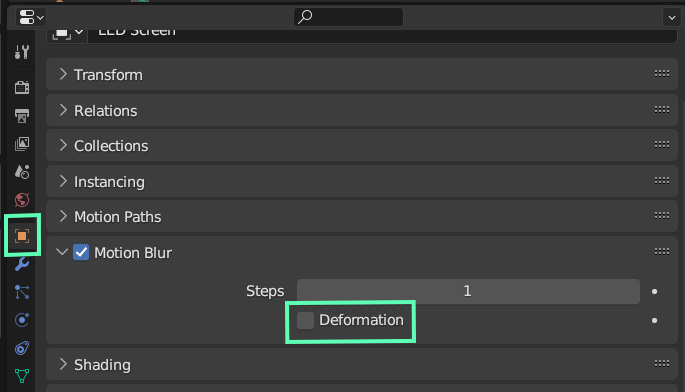685x392 pixels.
Task: Grab the Motion Paths panel drag handle
Action: click(x=661, y=215)
